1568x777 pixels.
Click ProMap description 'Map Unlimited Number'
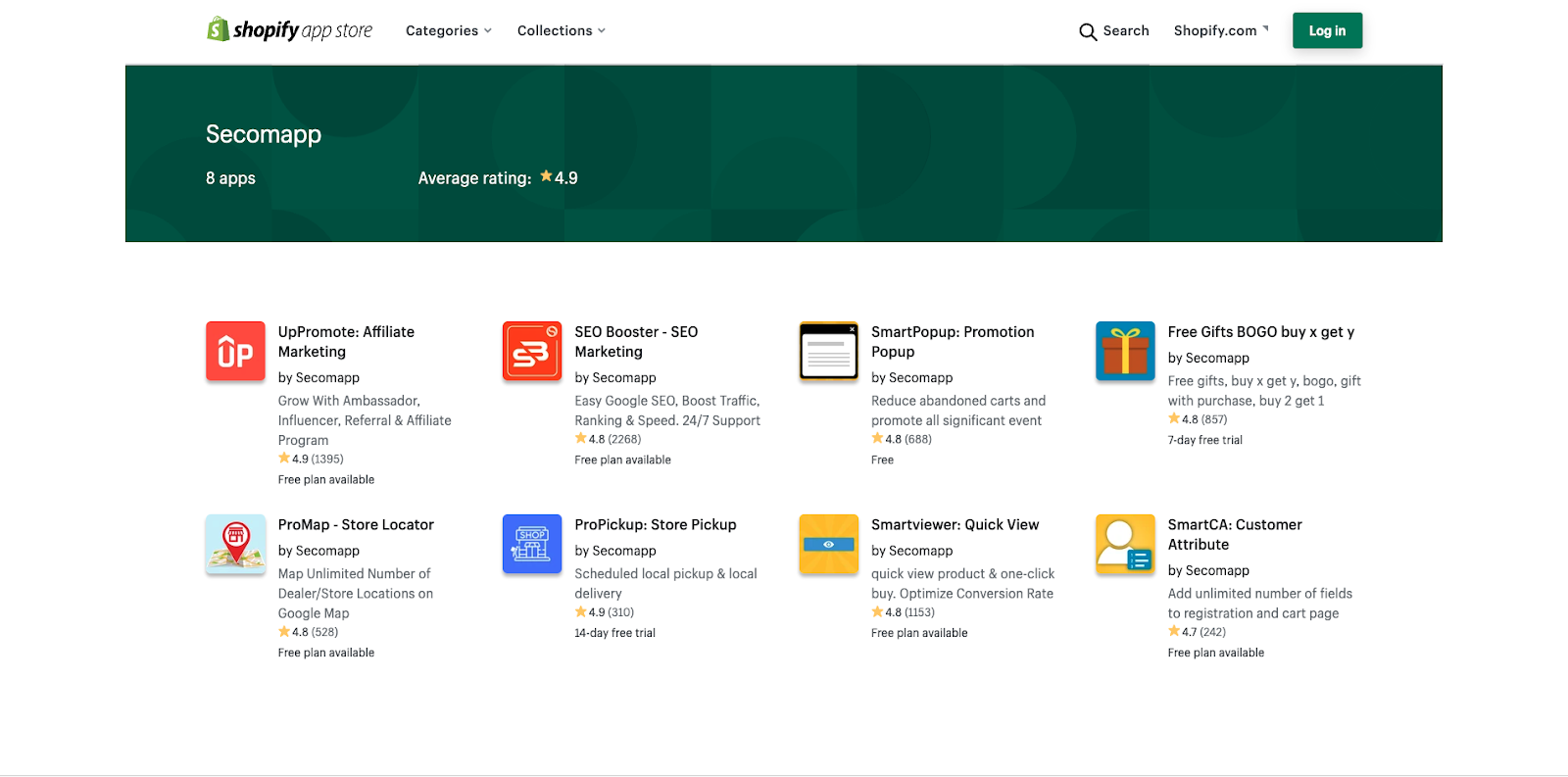coord(356,594)
